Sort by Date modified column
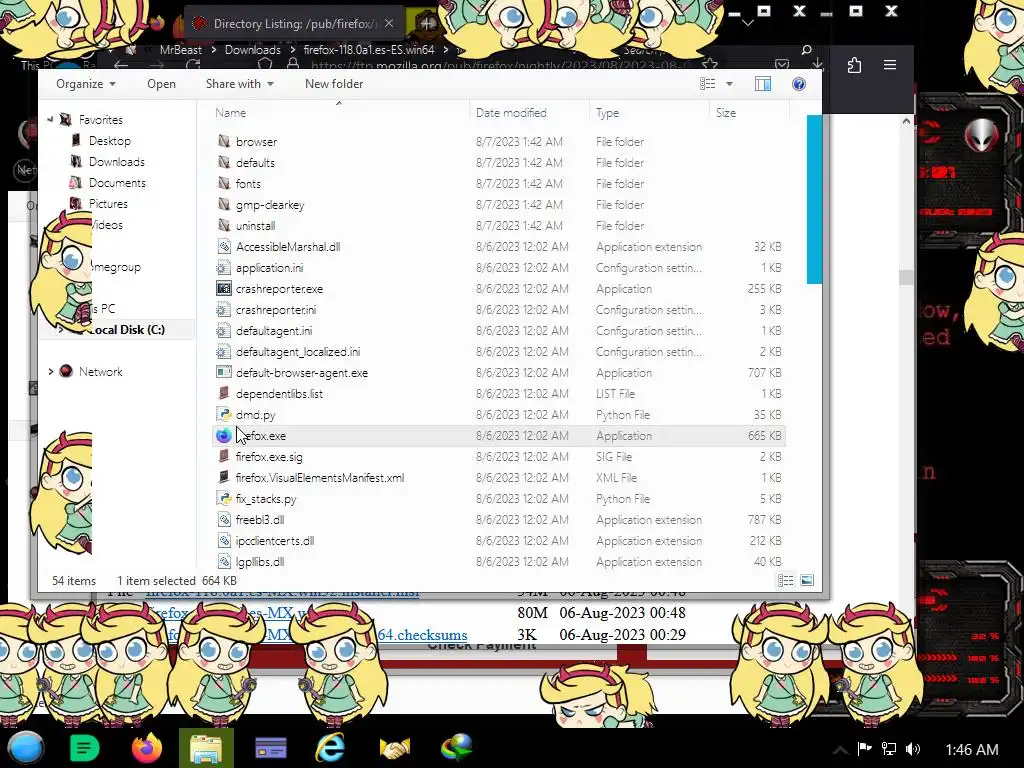 pyautogui.click(x=511, y=112)
